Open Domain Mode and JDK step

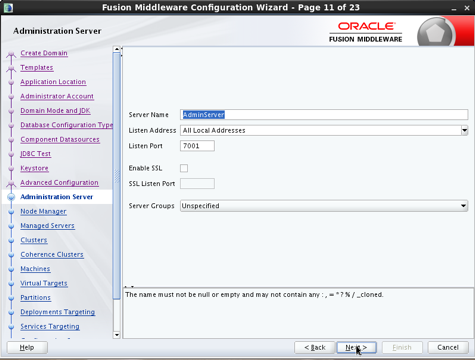click(x=55, y=110)
